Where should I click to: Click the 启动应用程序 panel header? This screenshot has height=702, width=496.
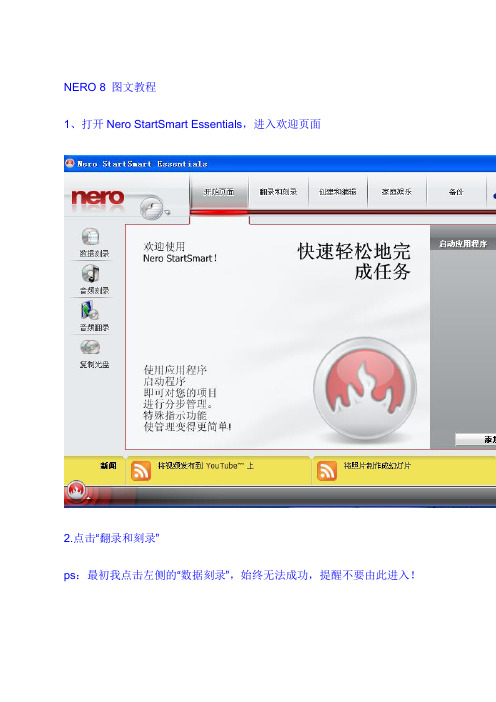coord(463,244)
